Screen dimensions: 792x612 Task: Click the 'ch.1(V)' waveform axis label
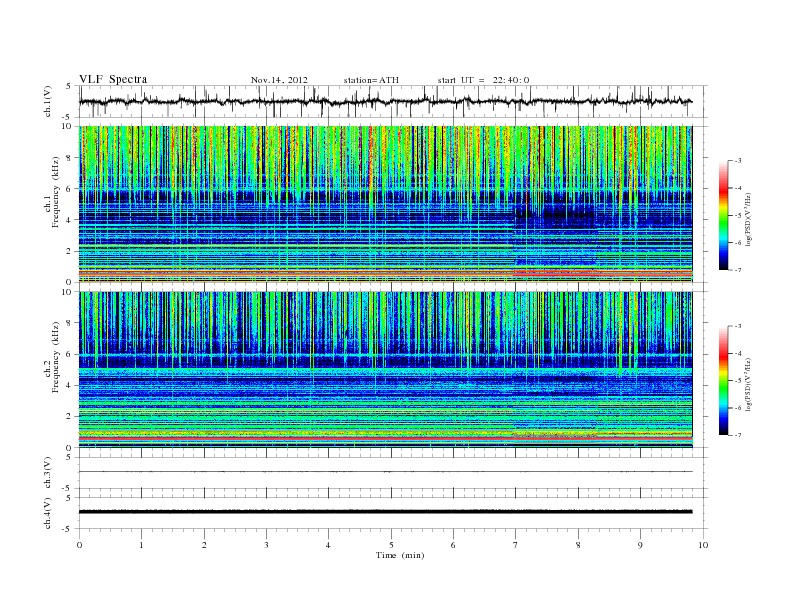point(48,101)
